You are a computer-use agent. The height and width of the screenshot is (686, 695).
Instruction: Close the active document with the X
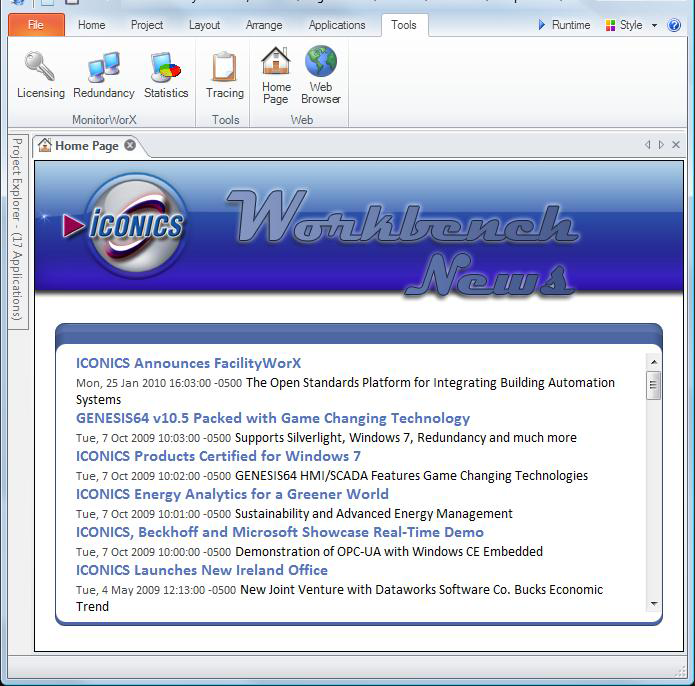pyautogui.click(x=676, y=144)
